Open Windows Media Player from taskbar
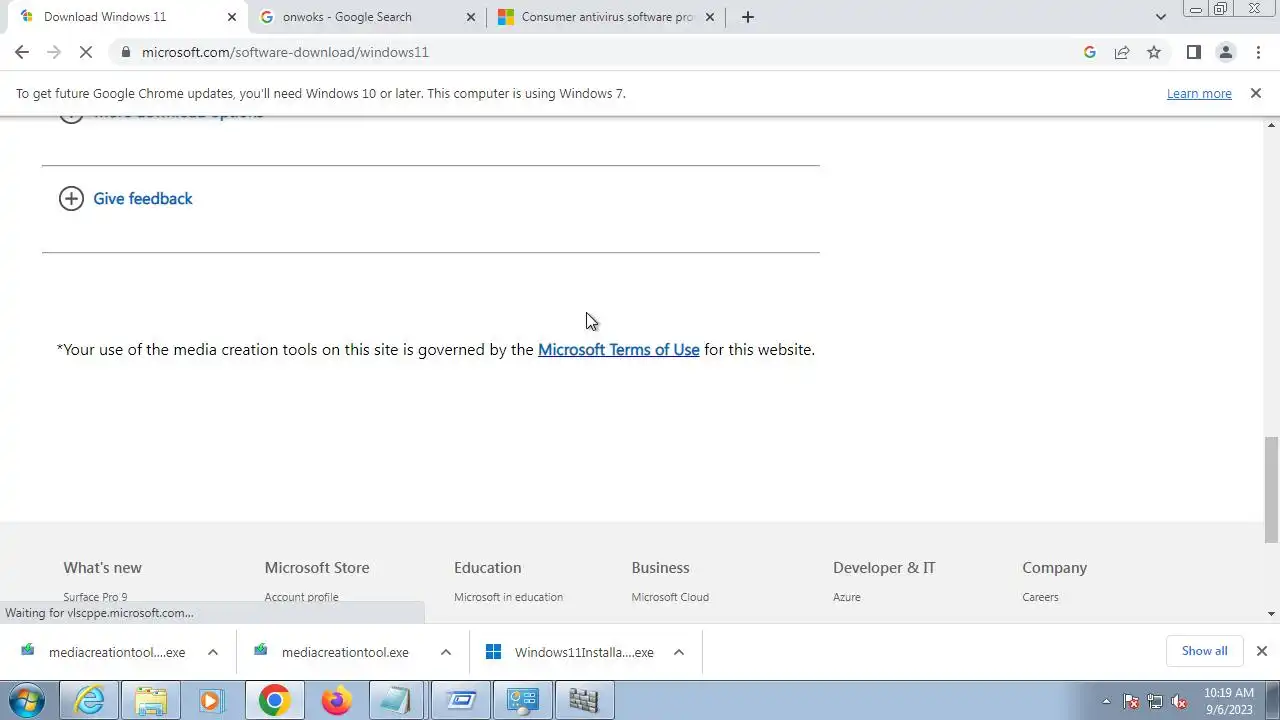 (211, 700)
